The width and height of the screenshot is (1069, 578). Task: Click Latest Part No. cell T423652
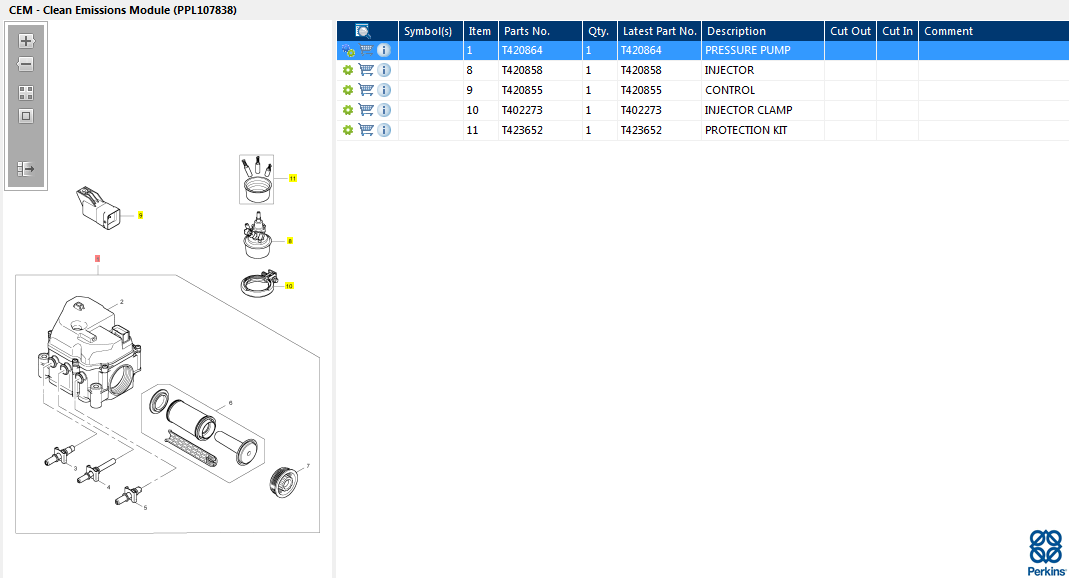(659, 130)
